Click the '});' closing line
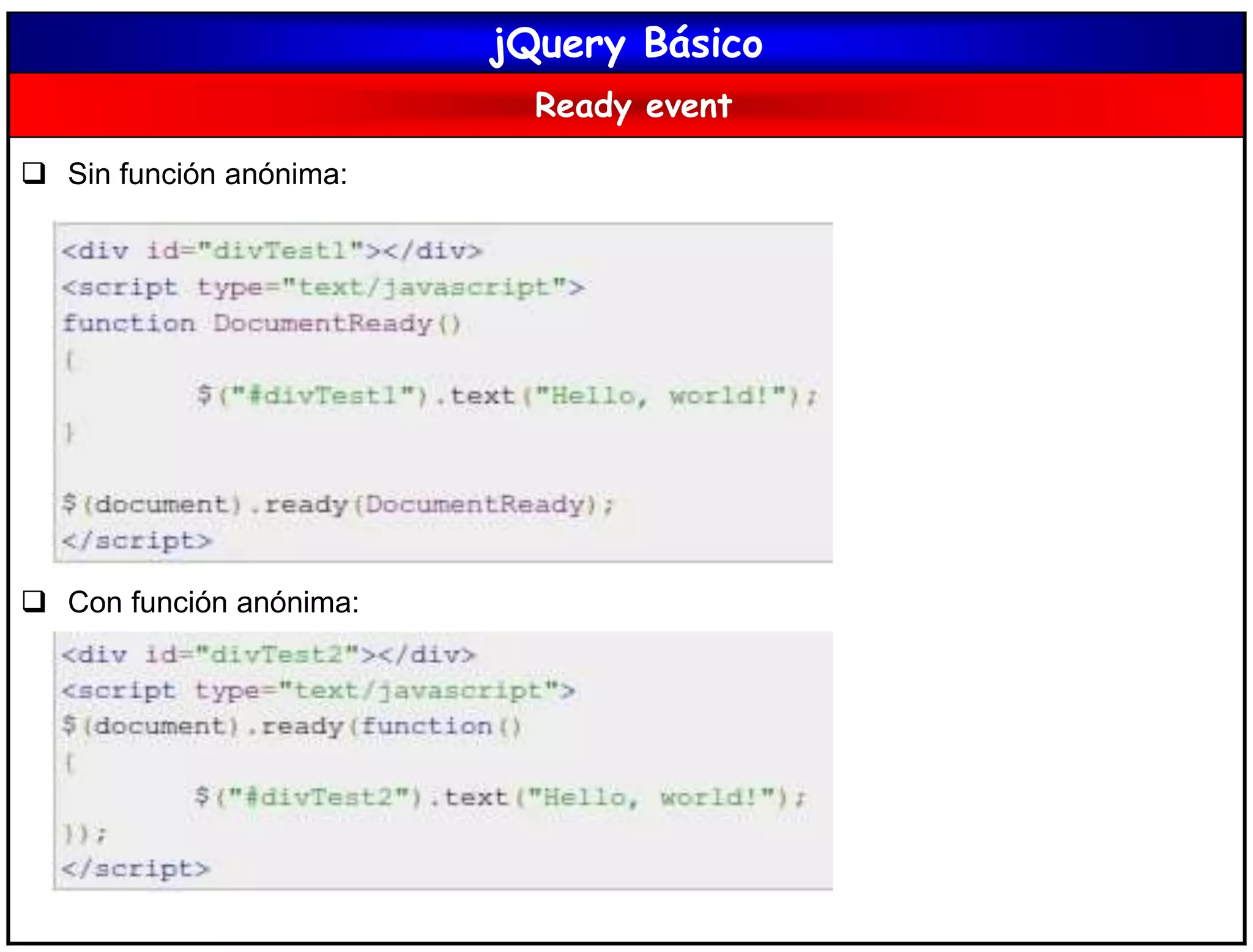 (x=84, y=833)
